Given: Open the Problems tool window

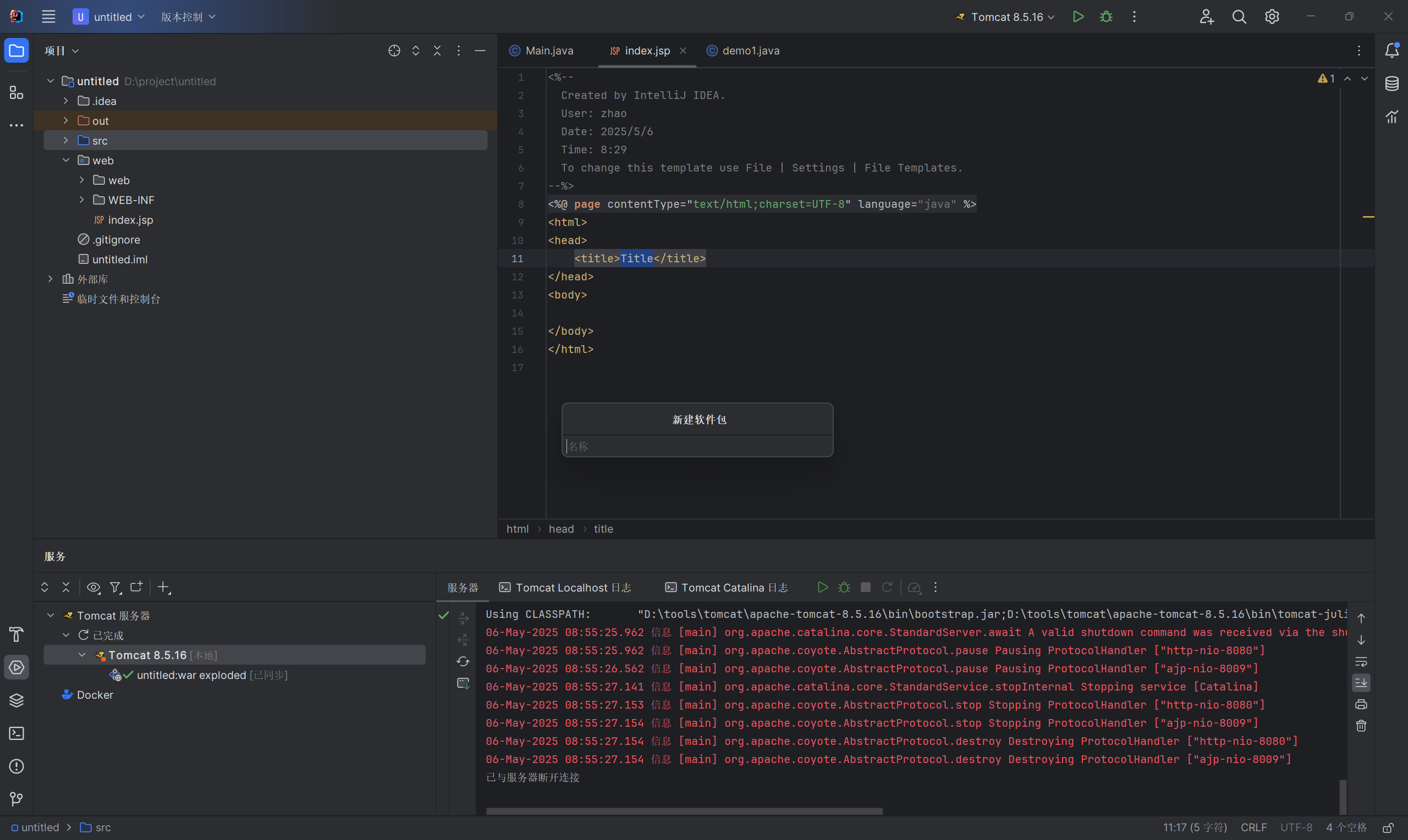Looking at the screenshot, I should point(16,766).
